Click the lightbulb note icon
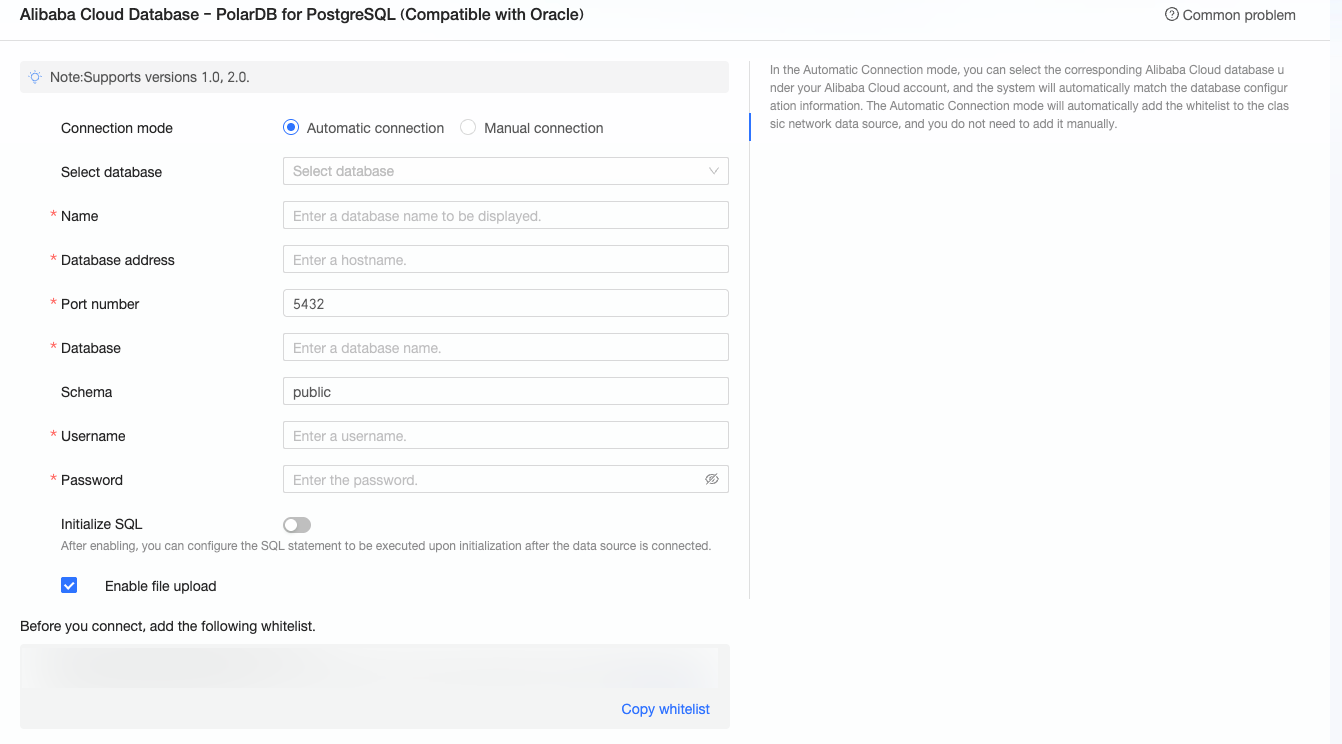 pos(35,77)
